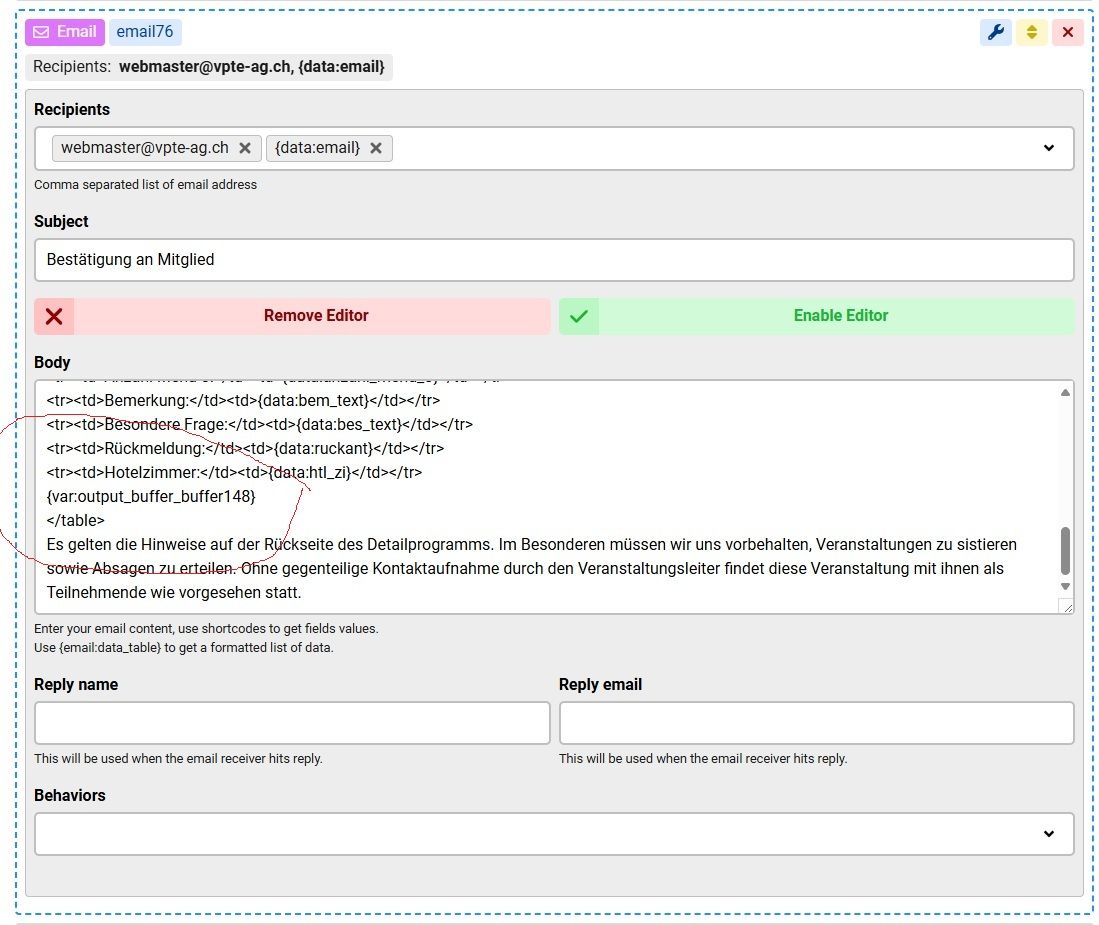Click into the Reply email field

[816, 723]
